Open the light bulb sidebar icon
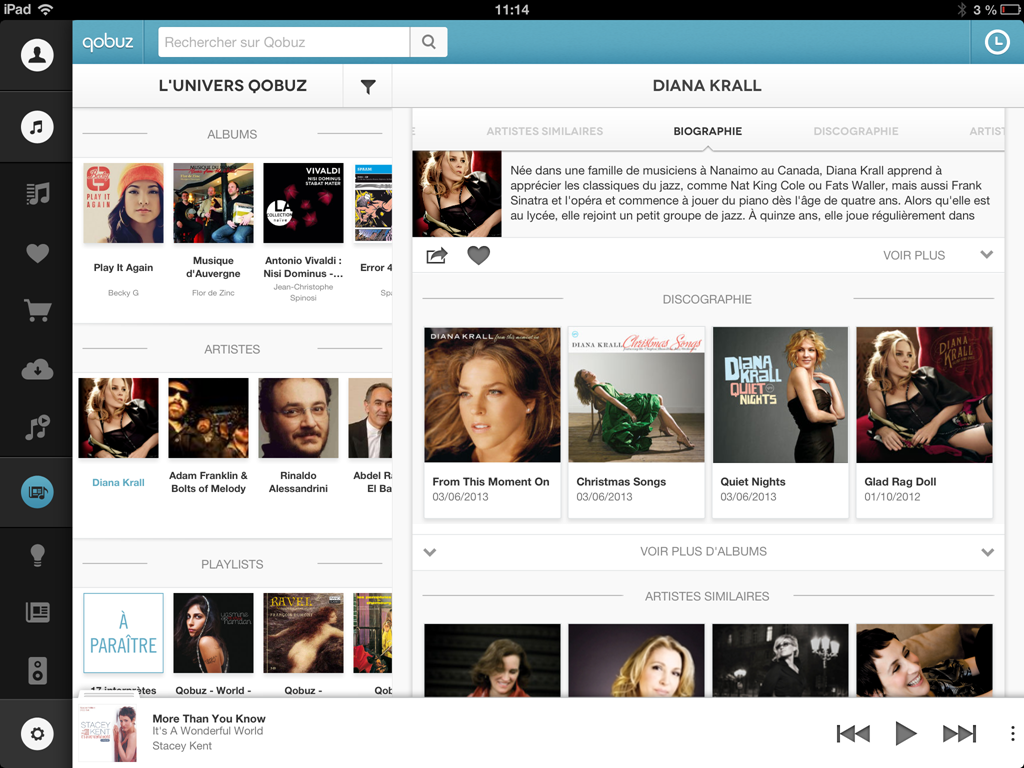The height and width of the screenshot is (768, 1024). click(37, 555)
